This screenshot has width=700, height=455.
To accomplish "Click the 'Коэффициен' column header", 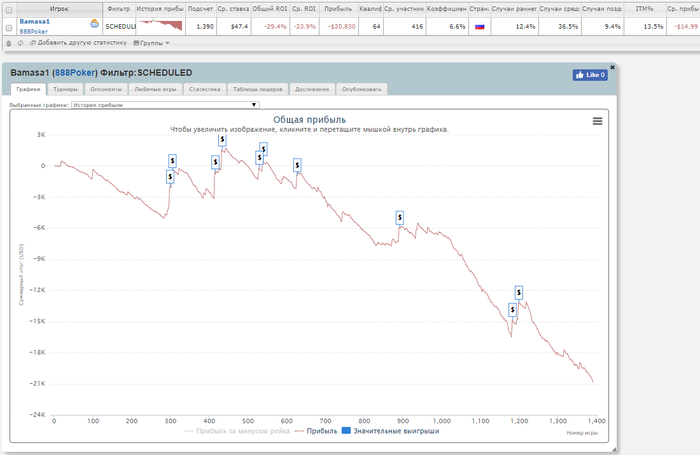I will 447,9.
